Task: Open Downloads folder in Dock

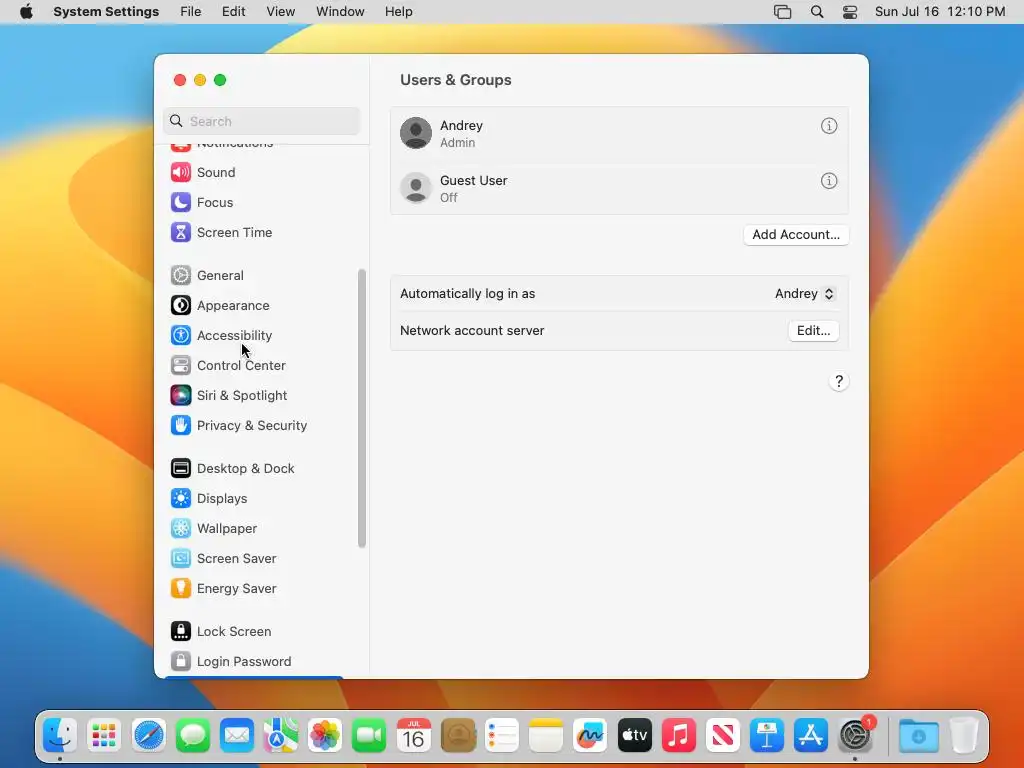Action: click(x=918, y=735)
